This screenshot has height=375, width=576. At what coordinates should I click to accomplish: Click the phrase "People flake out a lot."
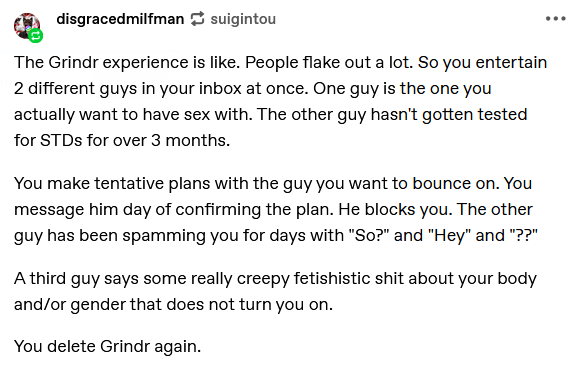pos(329,62)
